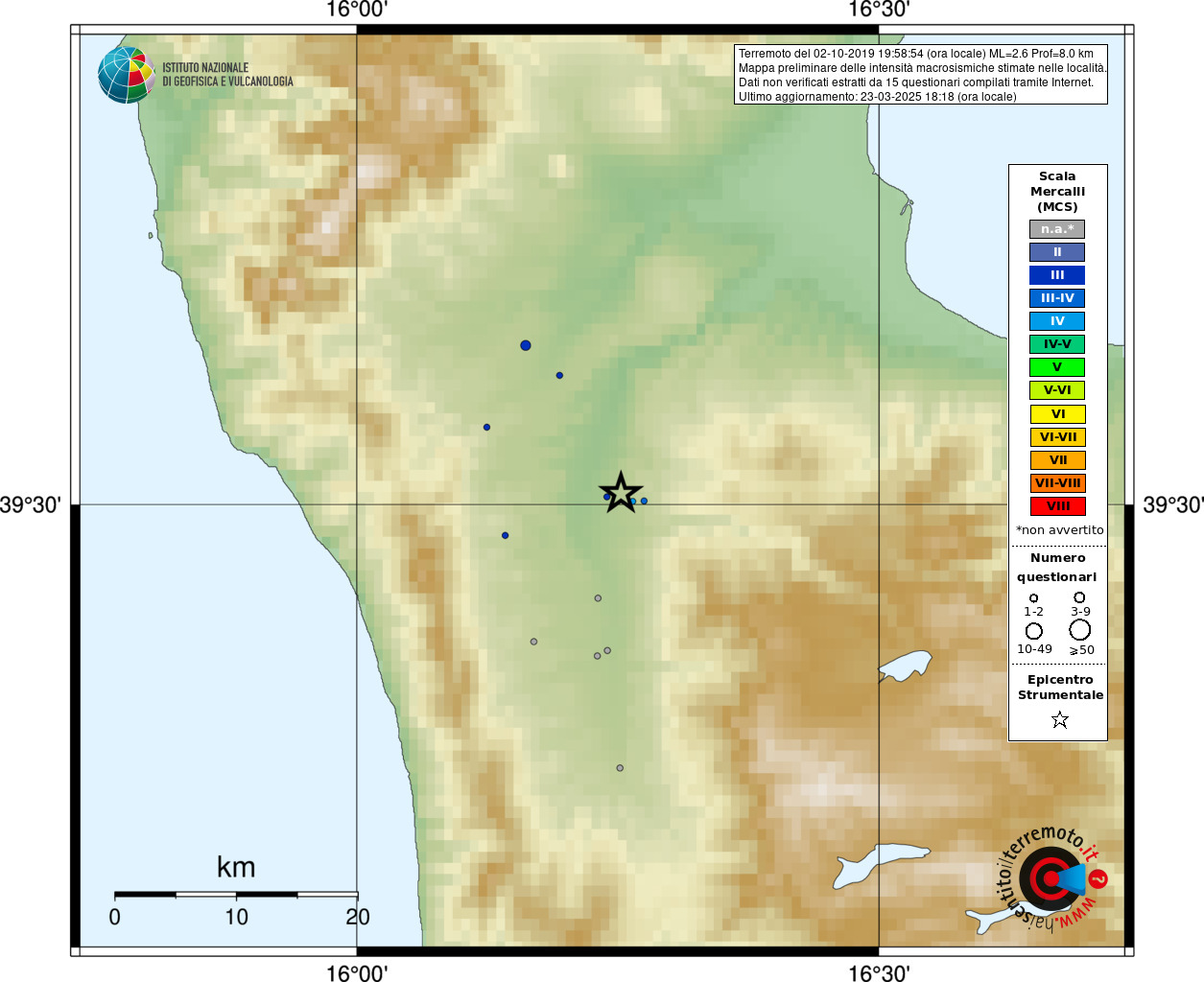This screenshot has width=1204, height=982.
Task: Click the '0' scale bar value
Action: click(115, 917)
